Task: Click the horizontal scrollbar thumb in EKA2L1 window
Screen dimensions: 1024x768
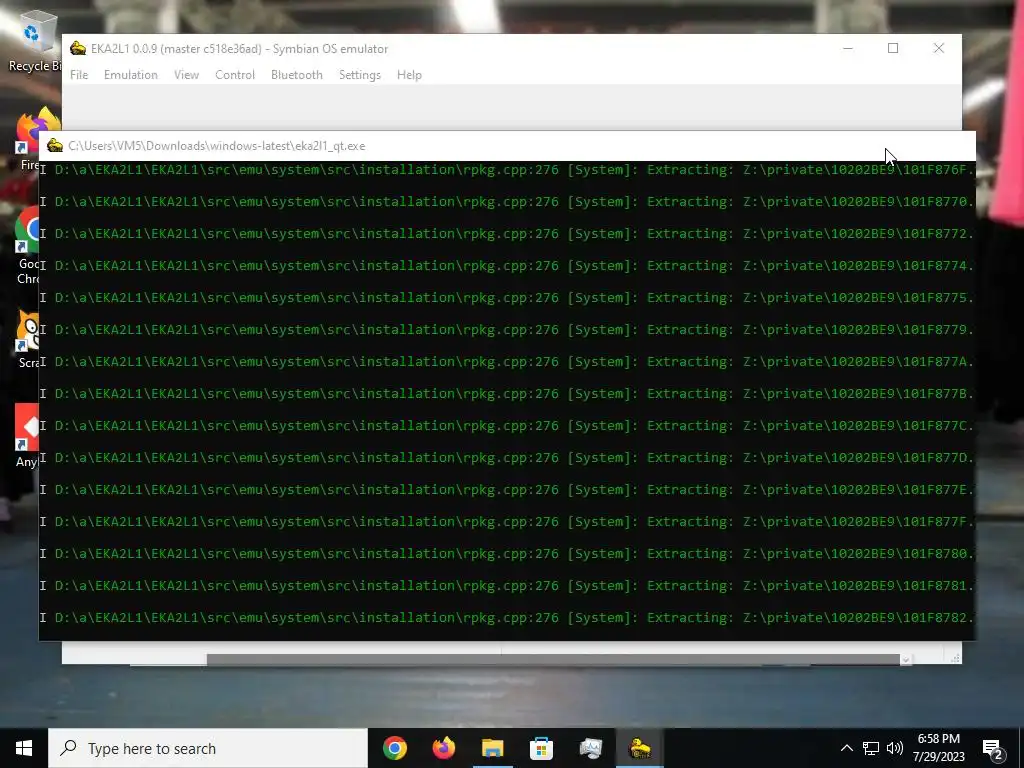Action: point(553,660)
